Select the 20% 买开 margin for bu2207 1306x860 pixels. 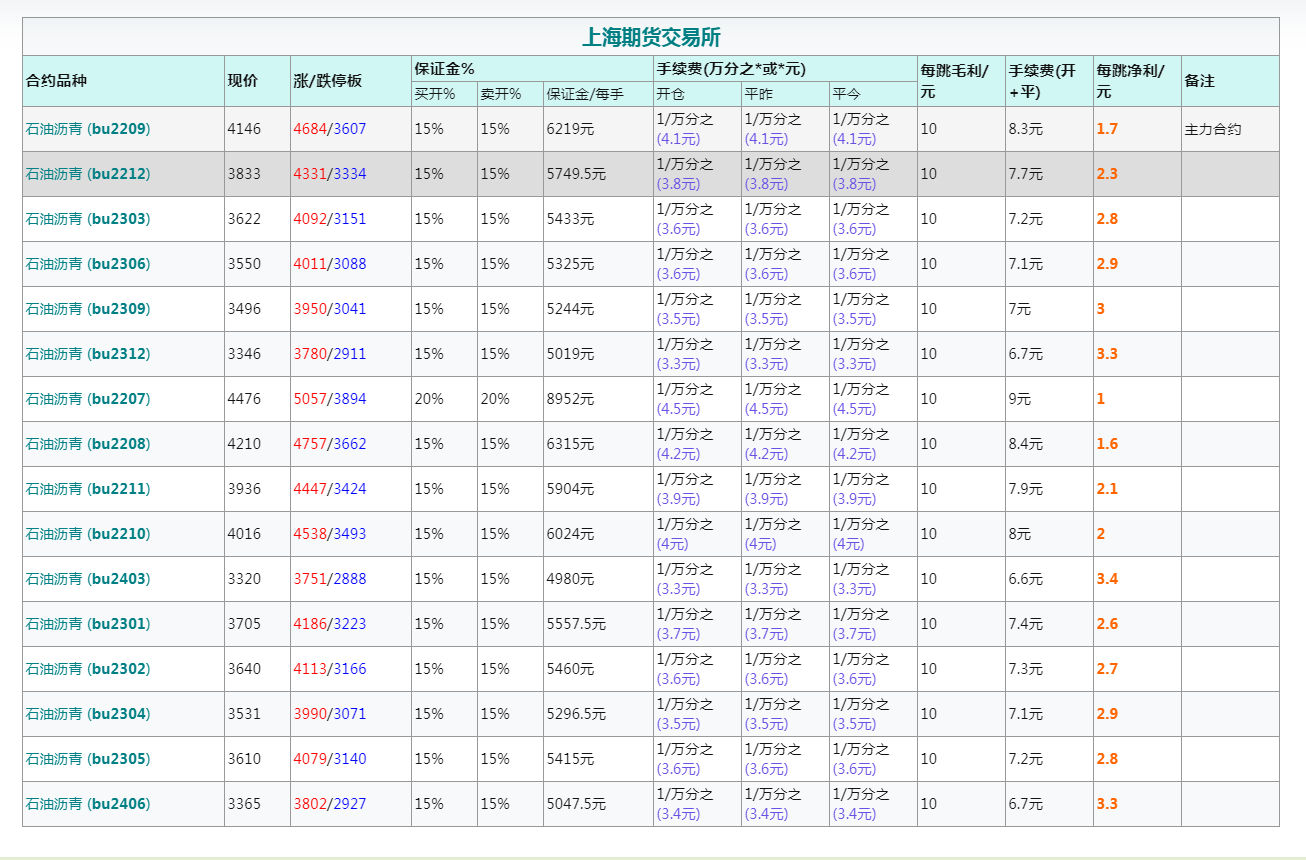[429, 399]
